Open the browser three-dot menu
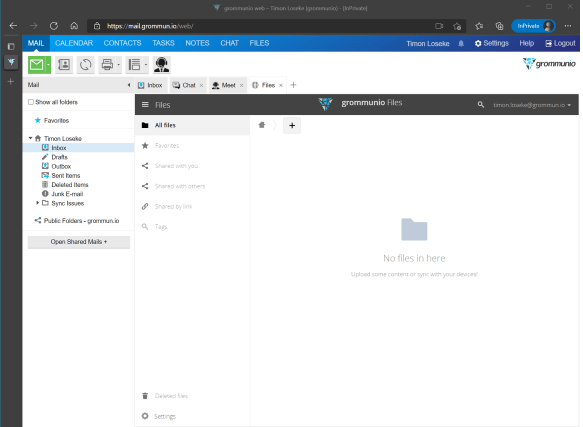 pyautogui.click(x=568, y=26)
